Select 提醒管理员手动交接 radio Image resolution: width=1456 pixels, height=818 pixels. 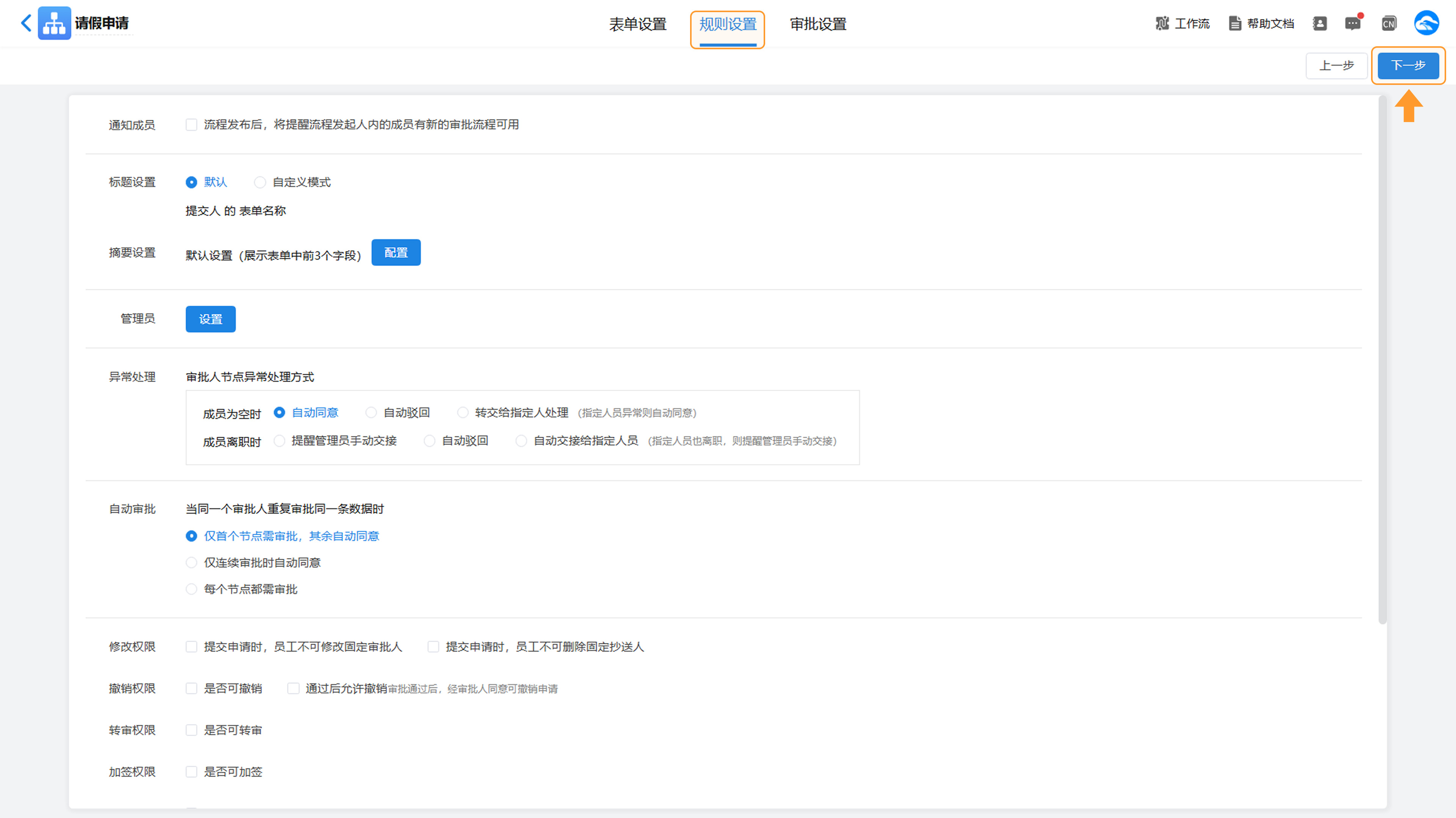point(279,441)
